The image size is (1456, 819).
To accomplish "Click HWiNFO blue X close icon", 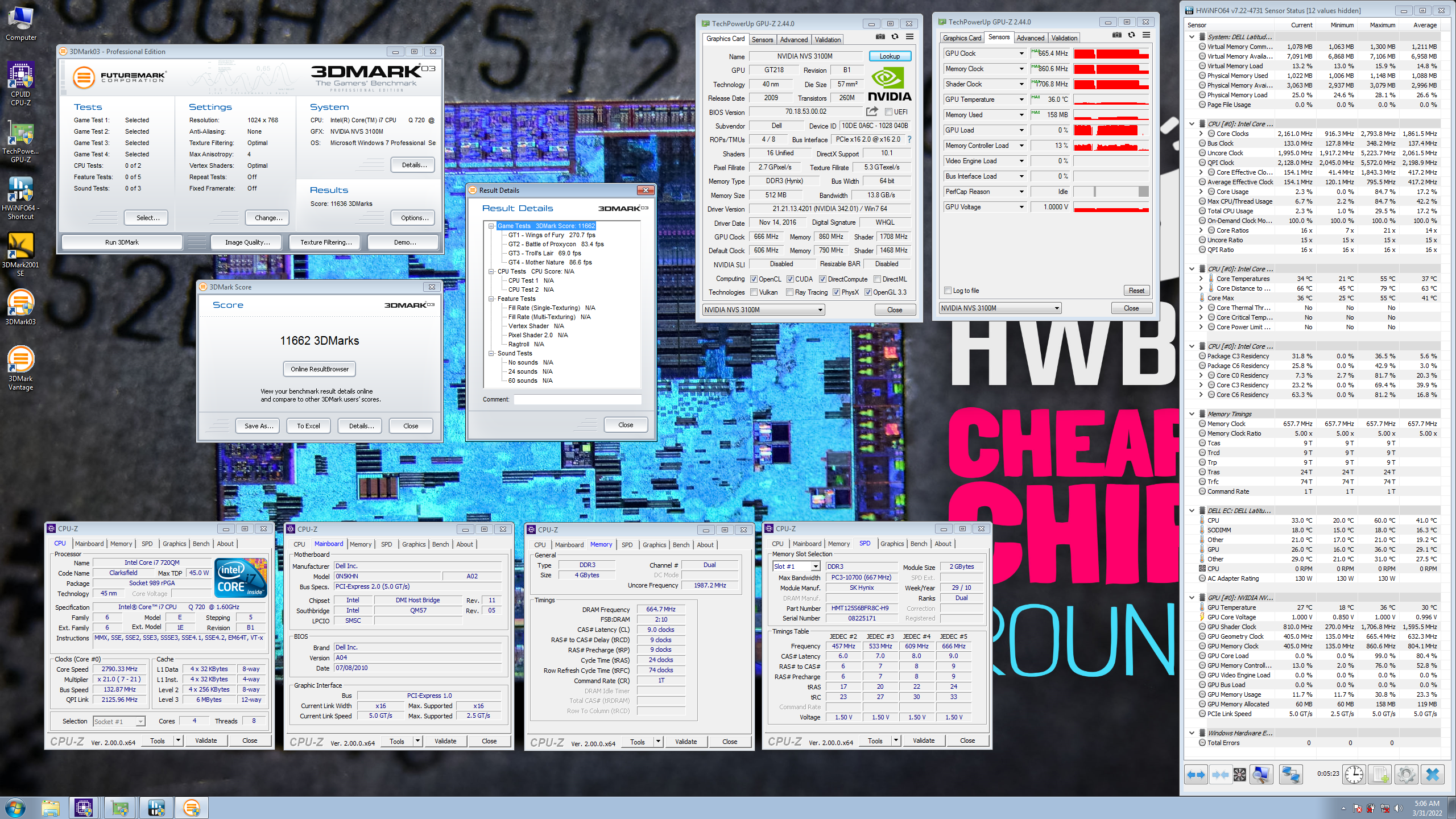I will (1432, 774).
